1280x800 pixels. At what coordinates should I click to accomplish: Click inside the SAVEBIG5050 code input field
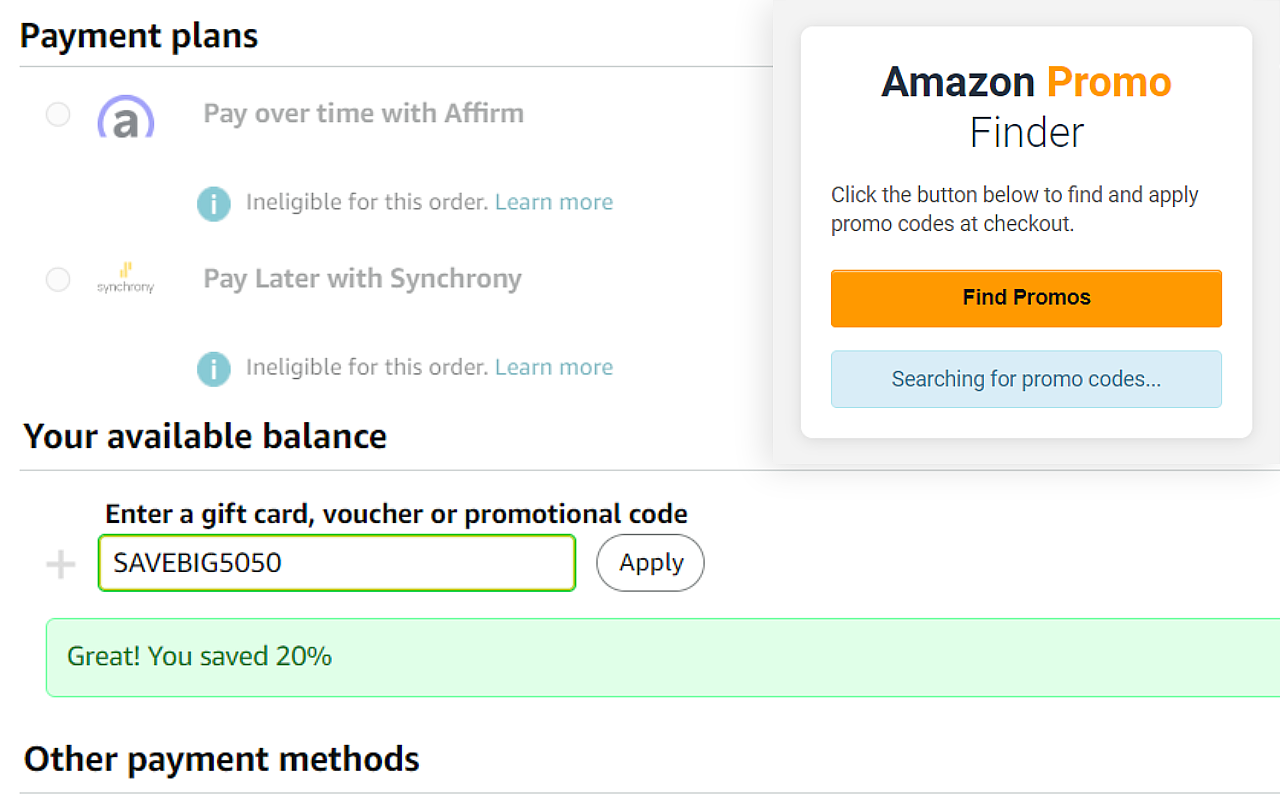(336, 563)
